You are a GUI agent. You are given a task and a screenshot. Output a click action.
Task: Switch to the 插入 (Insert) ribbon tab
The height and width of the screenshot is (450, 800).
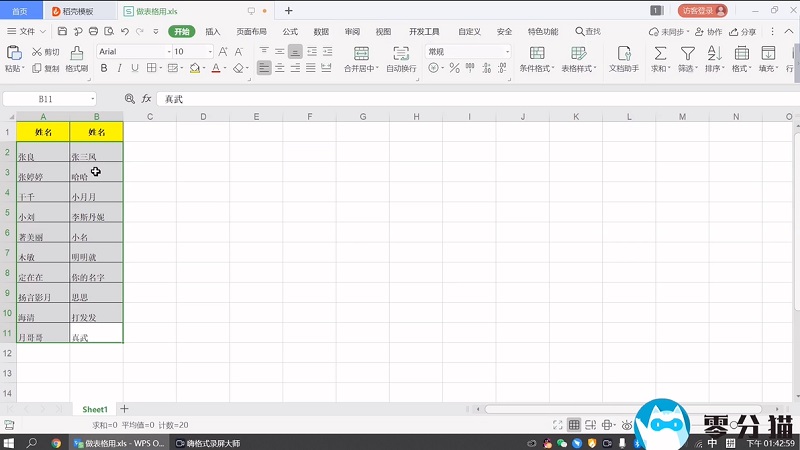coord(213,31)
